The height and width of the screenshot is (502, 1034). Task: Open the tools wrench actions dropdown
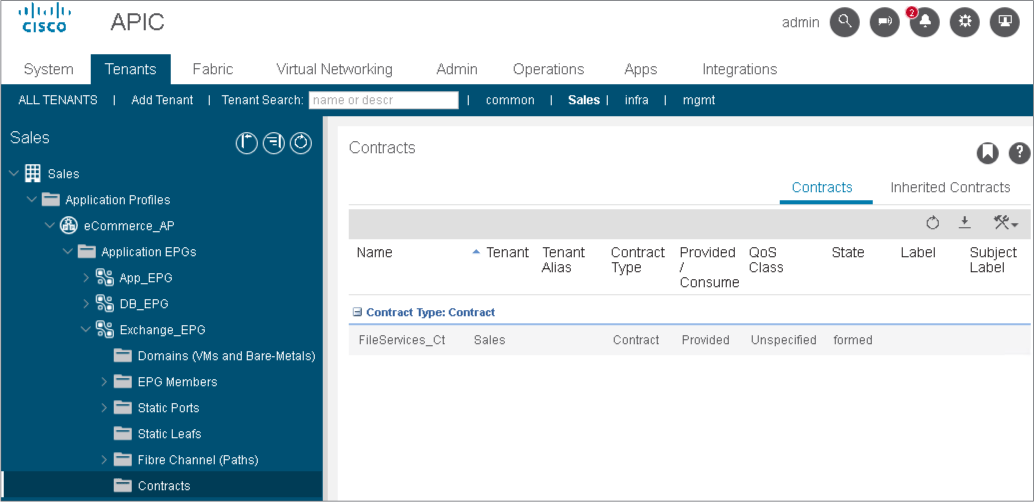[1004, 223]
